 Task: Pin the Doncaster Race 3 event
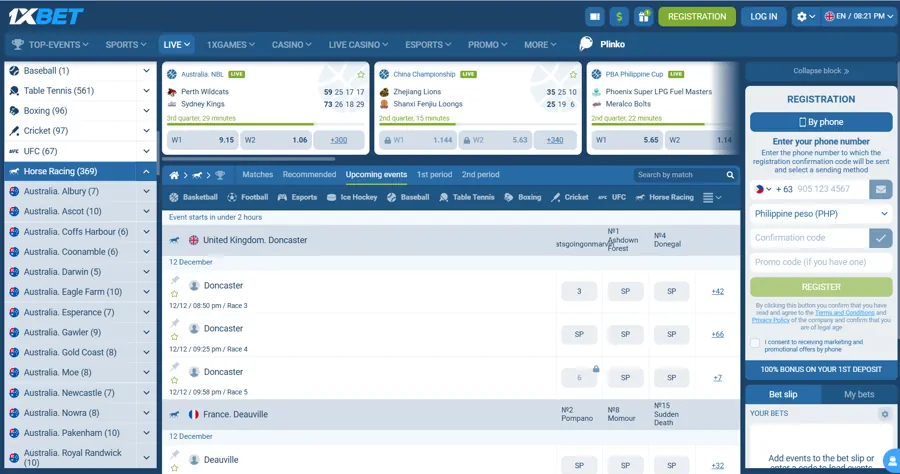coord(174,281)
